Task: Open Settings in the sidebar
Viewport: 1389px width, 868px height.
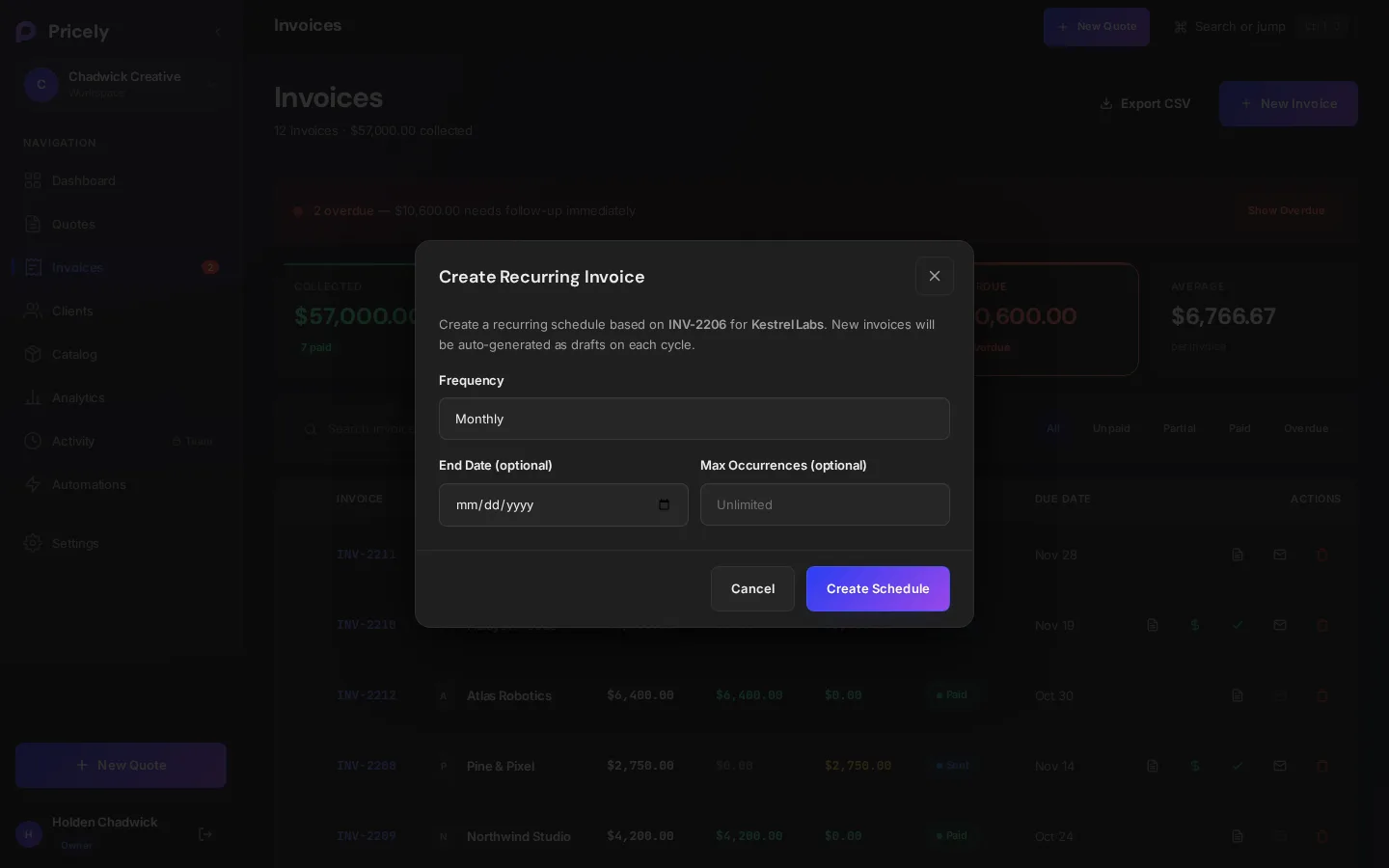Action: click(121, 543)
